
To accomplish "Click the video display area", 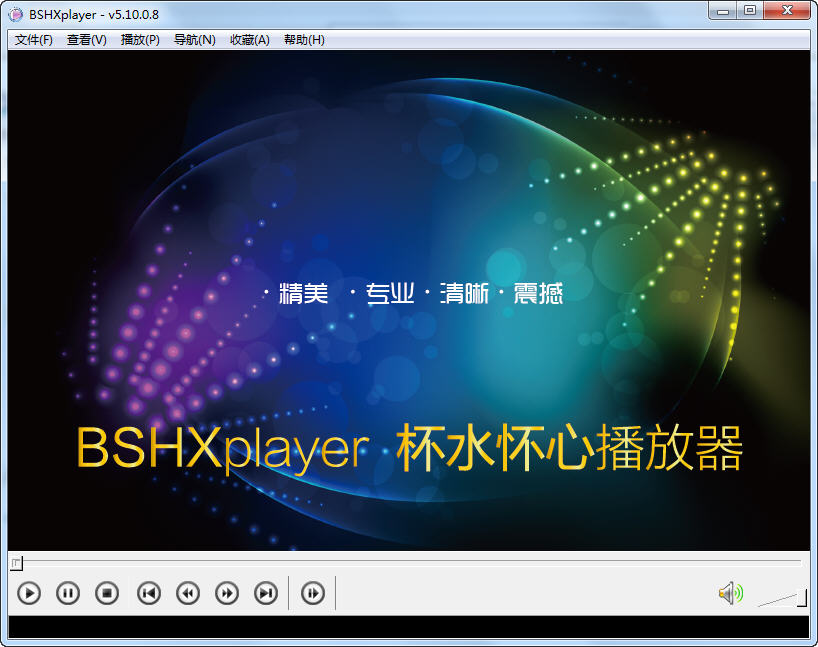I will click(408, 300).
